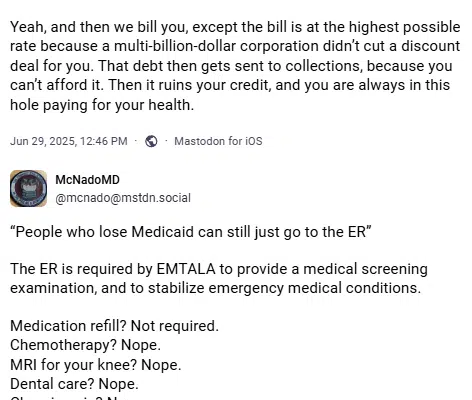Click the line "hole paying for your health."
472x400 pixels.
102,105
